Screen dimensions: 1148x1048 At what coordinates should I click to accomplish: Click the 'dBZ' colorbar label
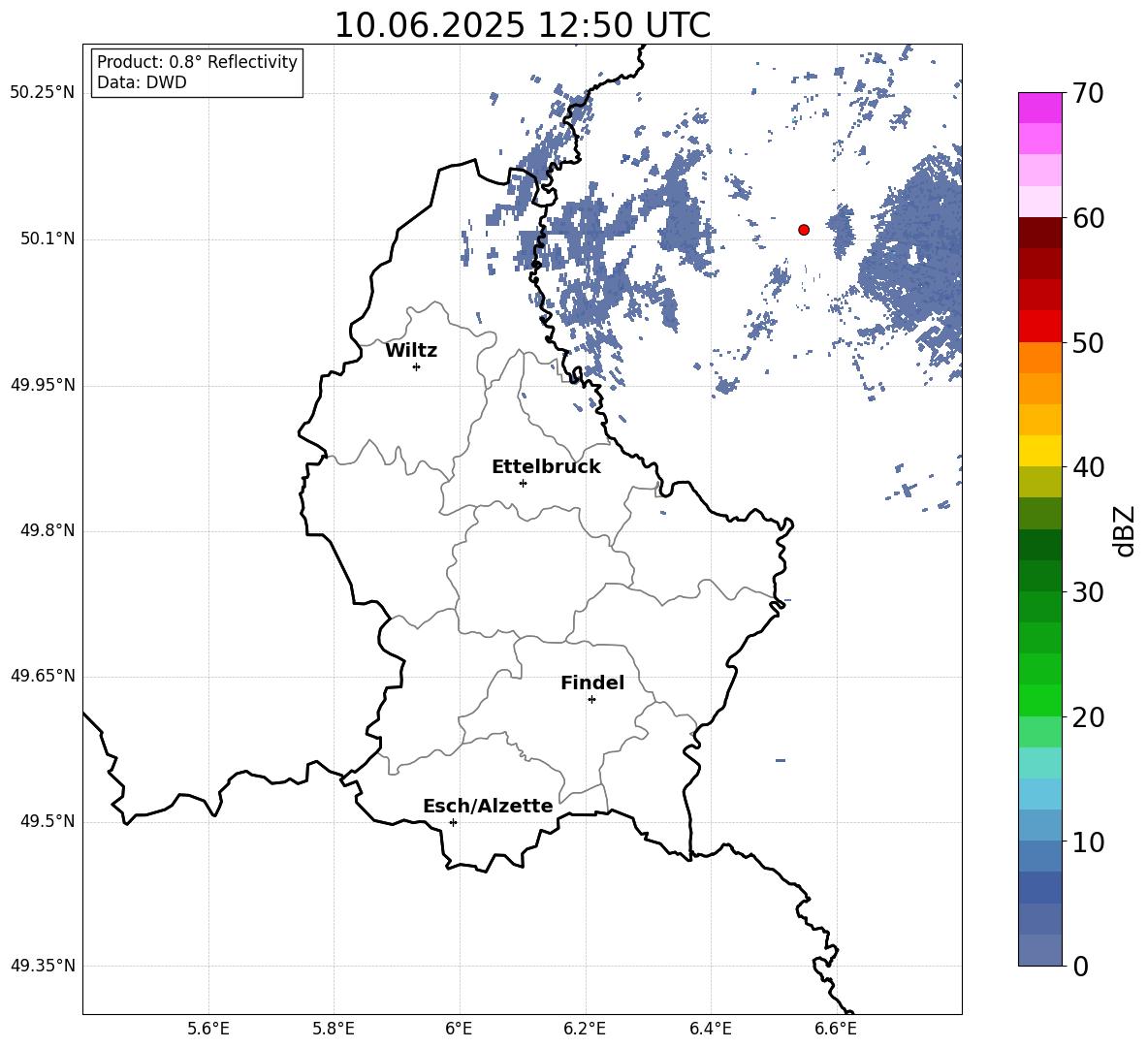tap(1124, 530)
